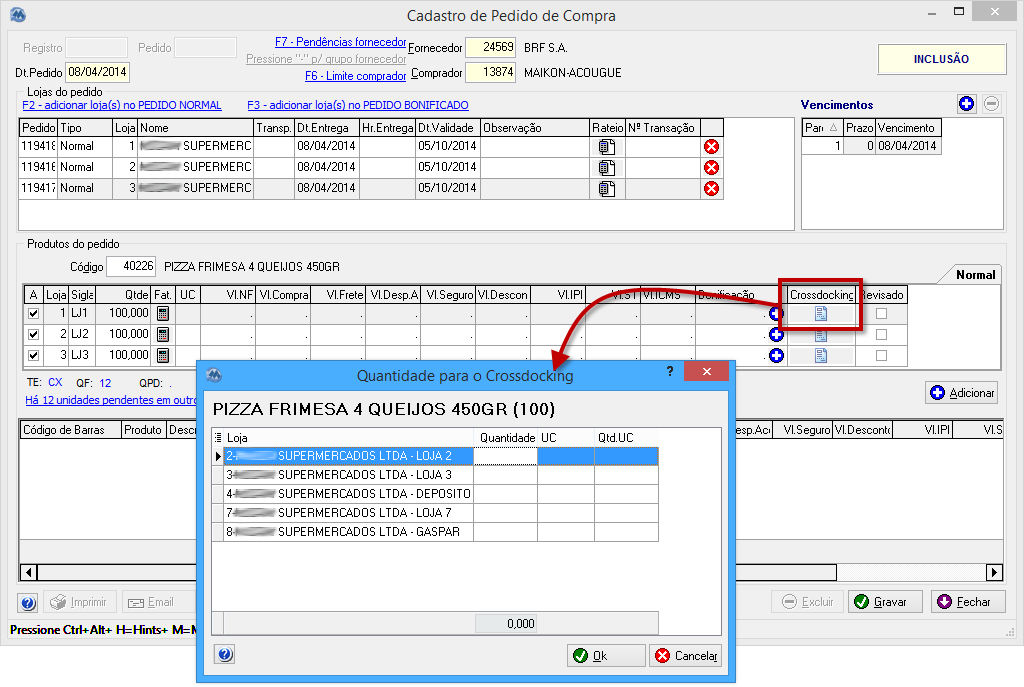Viewport: 1024px width, 687px height.
Task: Click Bonificação plus icon in LJ1 row
Action: coord(776,314)
